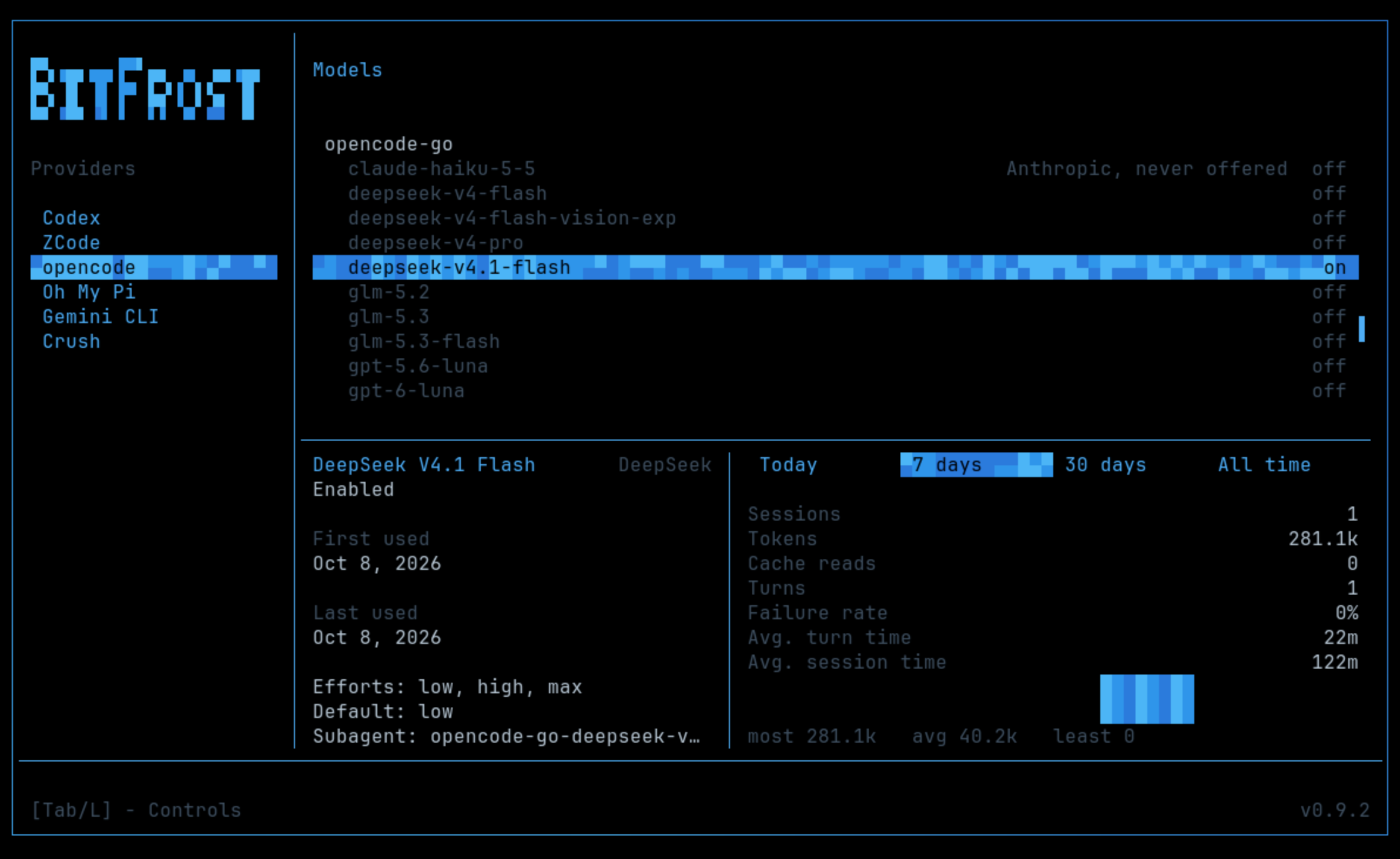
Task: Click the token usage bar chart
Action: [x=1147, y=699]
